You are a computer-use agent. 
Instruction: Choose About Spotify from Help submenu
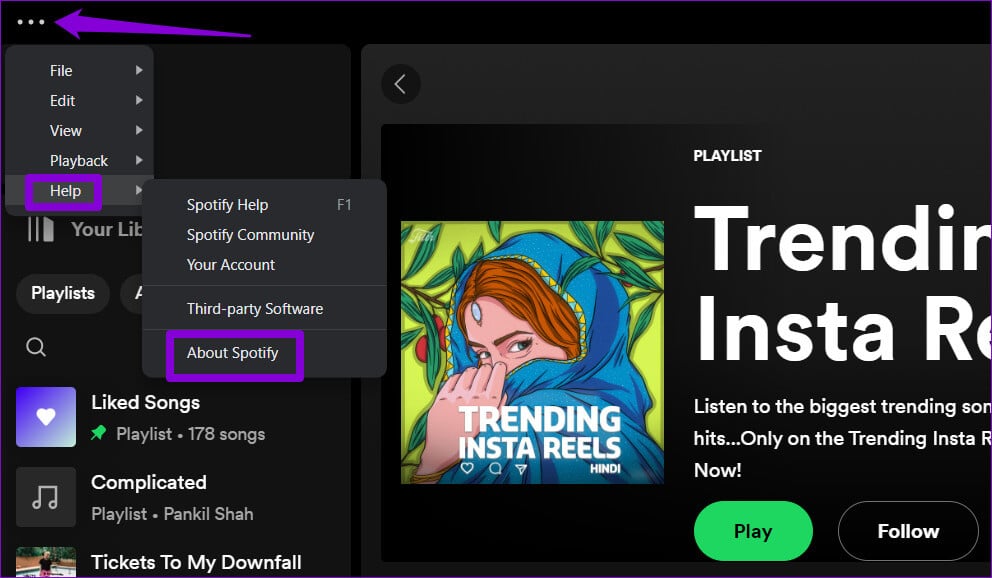point(233,353)
